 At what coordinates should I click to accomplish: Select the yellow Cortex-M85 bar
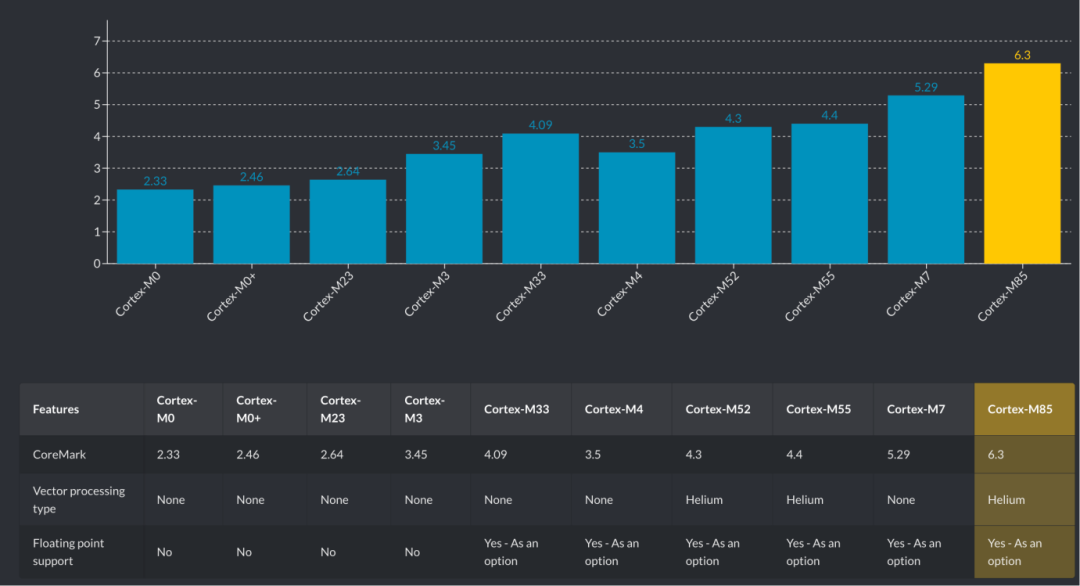point(1022,163)
